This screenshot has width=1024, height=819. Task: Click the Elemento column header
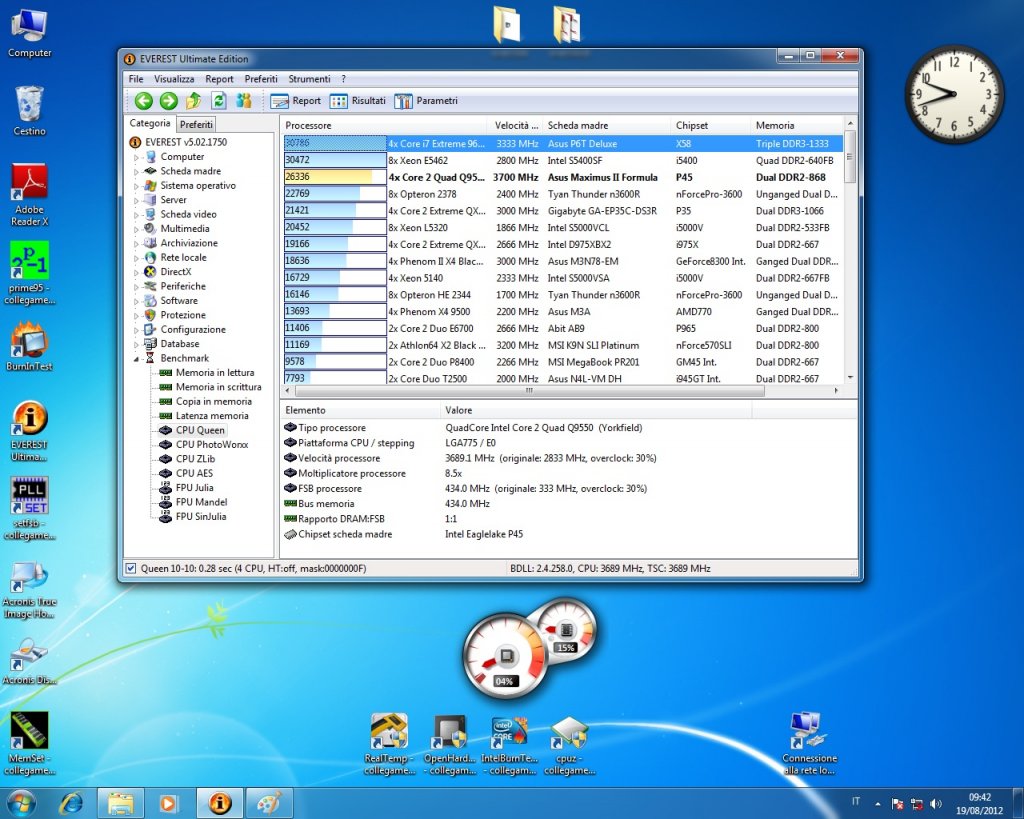360,410
